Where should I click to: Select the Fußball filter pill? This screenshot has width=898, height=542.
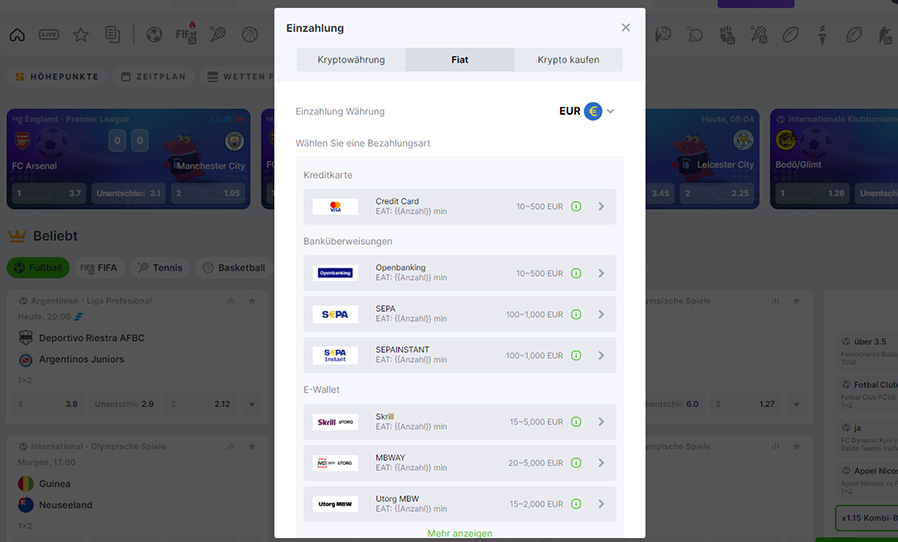pos(38,268)
